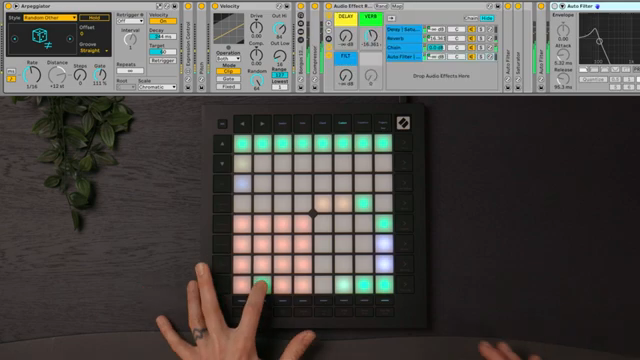This screenshot has width=640, height=360.
Task: Fold the Auto Filter device with its arrow
Action: (562, 6)
